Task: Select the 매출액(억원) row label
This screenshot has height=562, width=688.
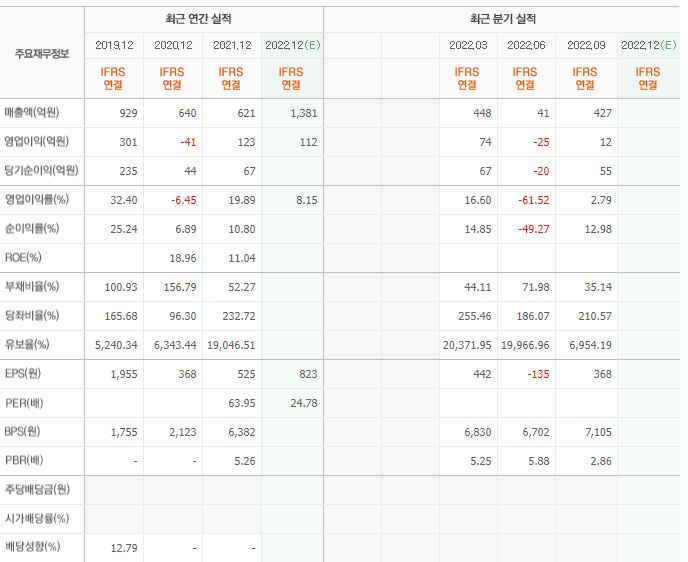Action: click(x=32, y=113)
